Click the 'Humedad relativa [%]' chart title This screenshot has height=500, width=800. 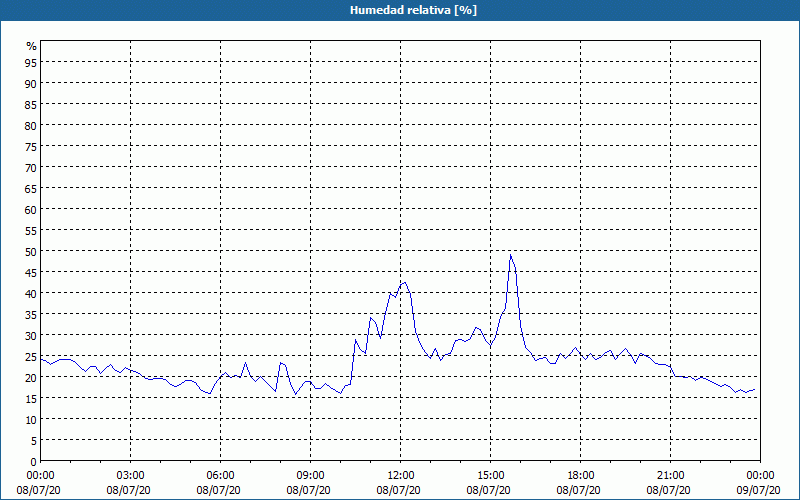click(413, 10)
